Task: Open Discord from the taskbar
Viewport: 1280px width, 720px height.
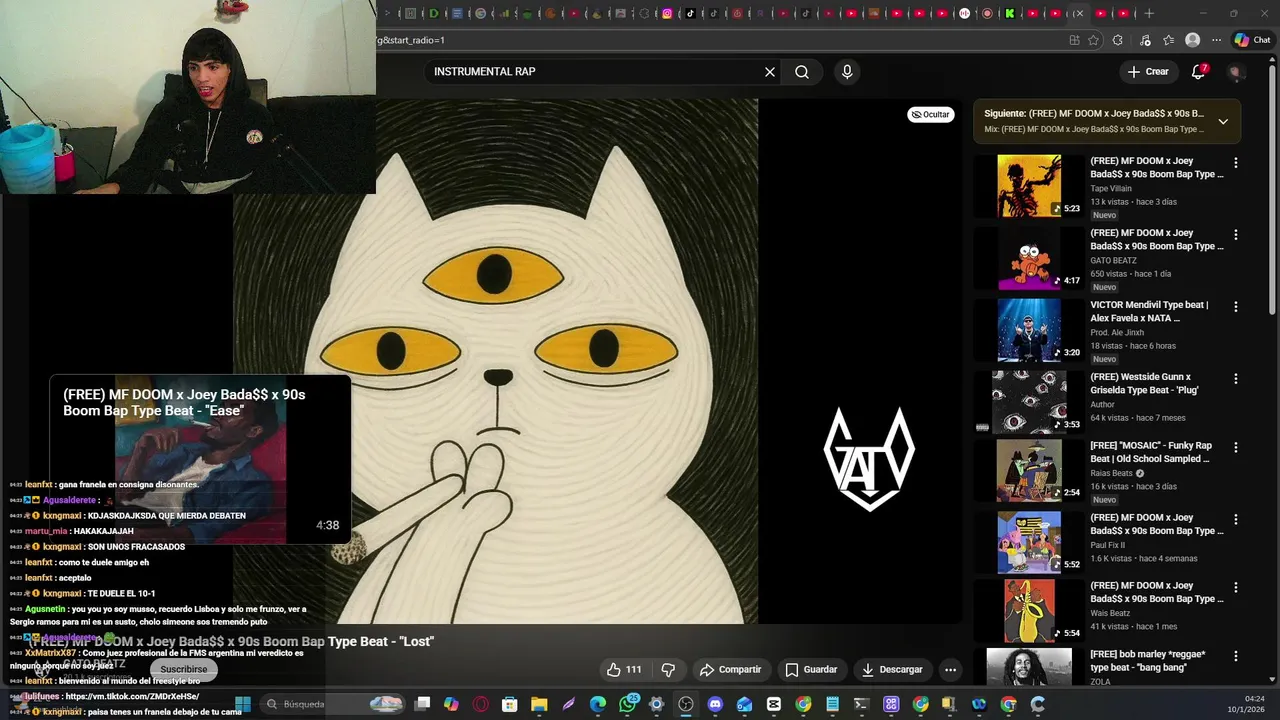Action: pos(715,704)
